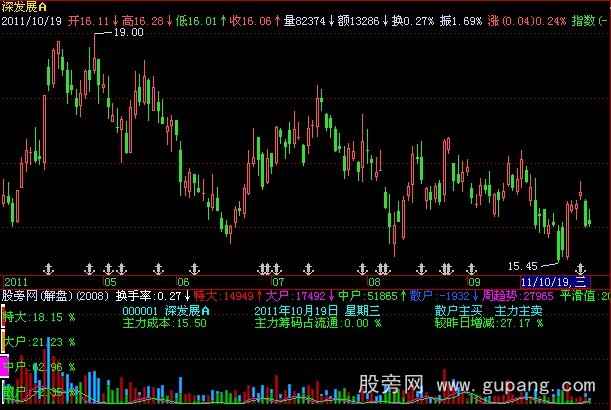Screen dimensions: 611x410
Task: Click the 周趋势:27985 indicator value
Action: [x=517, y=296]
